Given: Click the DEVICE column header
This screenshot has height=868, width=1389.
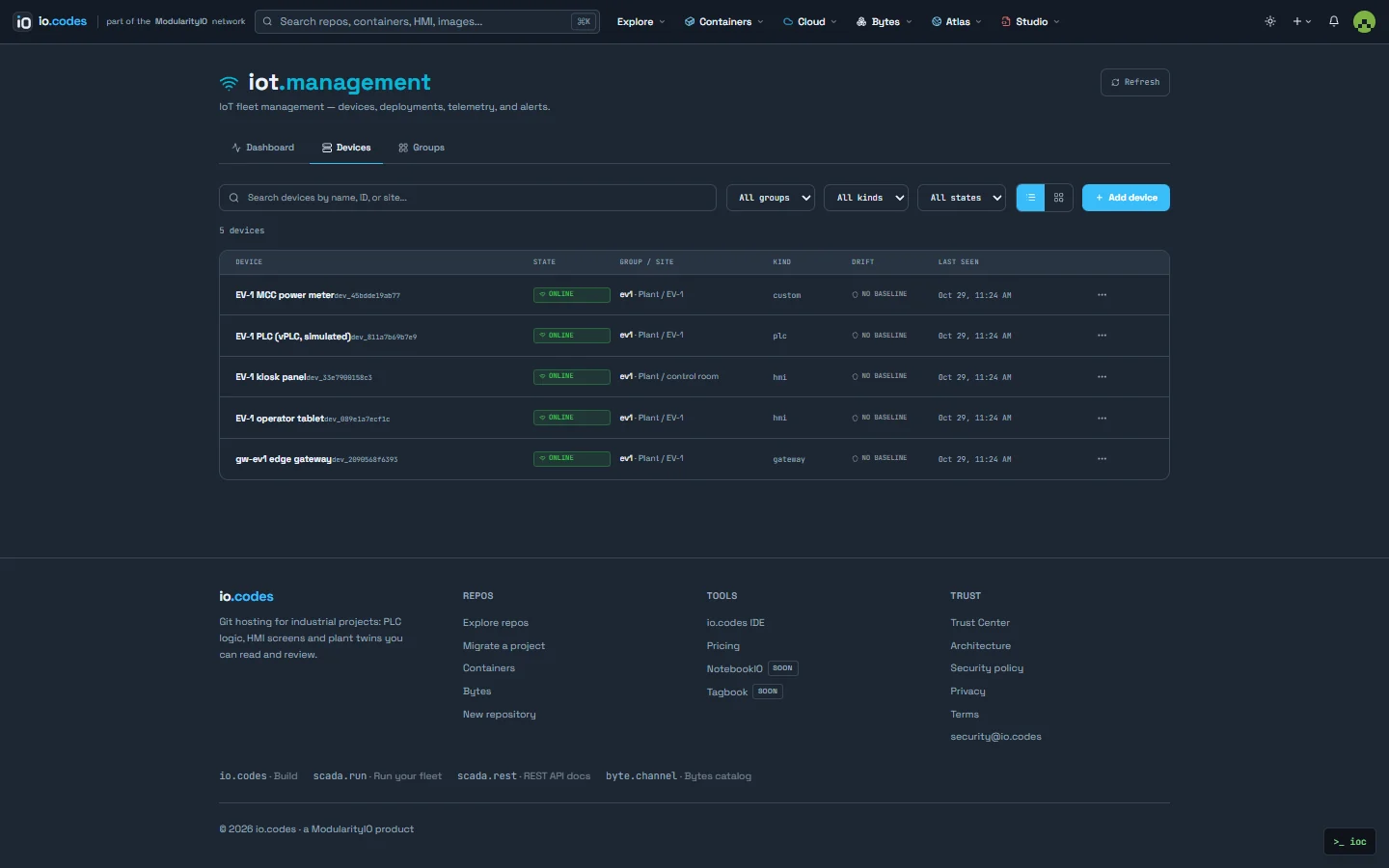Looking at the screenshot, I should click(x=249, y=262).
